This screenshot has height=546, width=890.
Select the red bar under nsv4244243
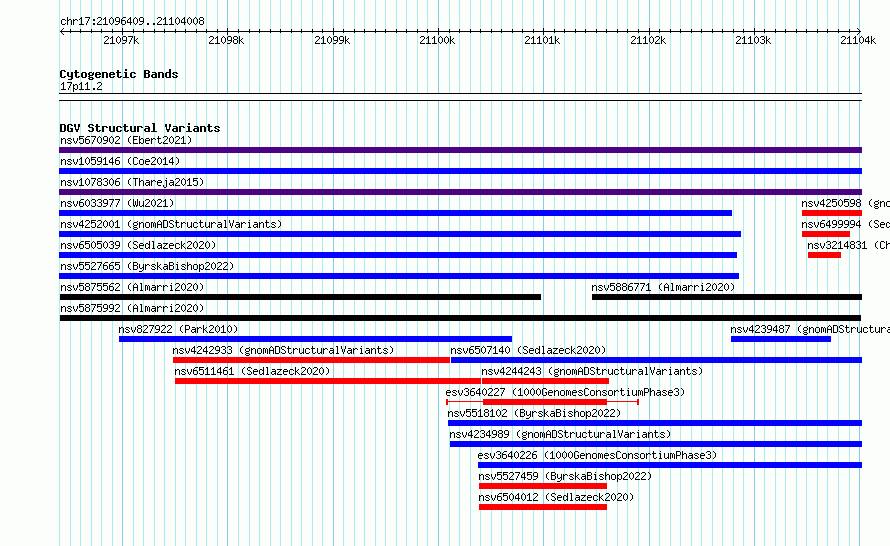pos(545,381)
